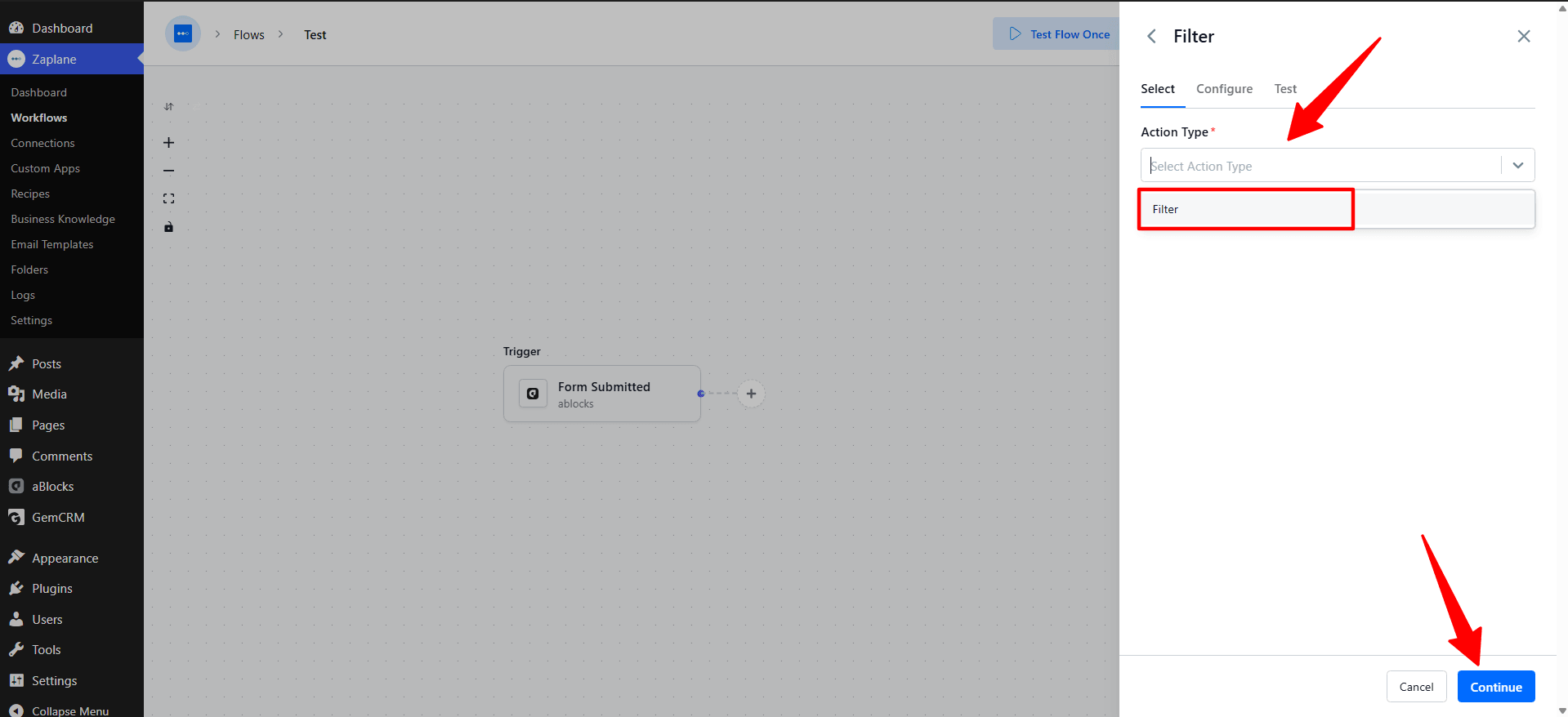The width and height of the screenshot is (1568, 717).
Task: Open Workflows in Zaplane submenu
Action: [39, 118]
